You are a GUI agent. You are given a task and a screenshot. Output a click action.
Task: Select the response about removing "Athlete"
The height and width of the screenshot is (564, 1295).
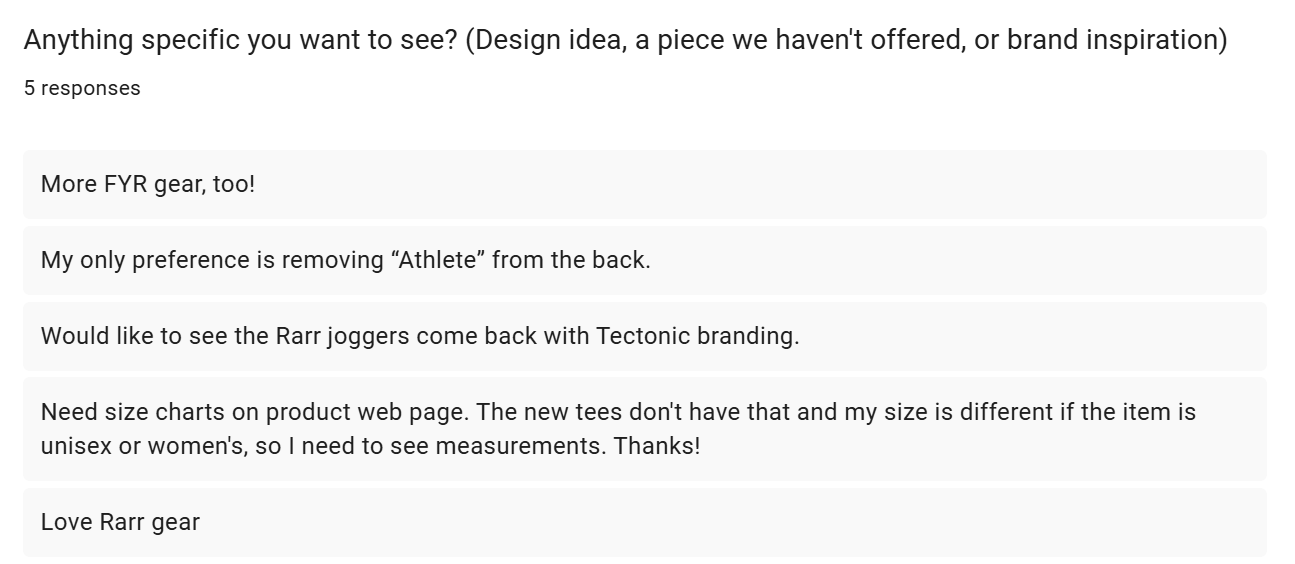coord(645,260)
